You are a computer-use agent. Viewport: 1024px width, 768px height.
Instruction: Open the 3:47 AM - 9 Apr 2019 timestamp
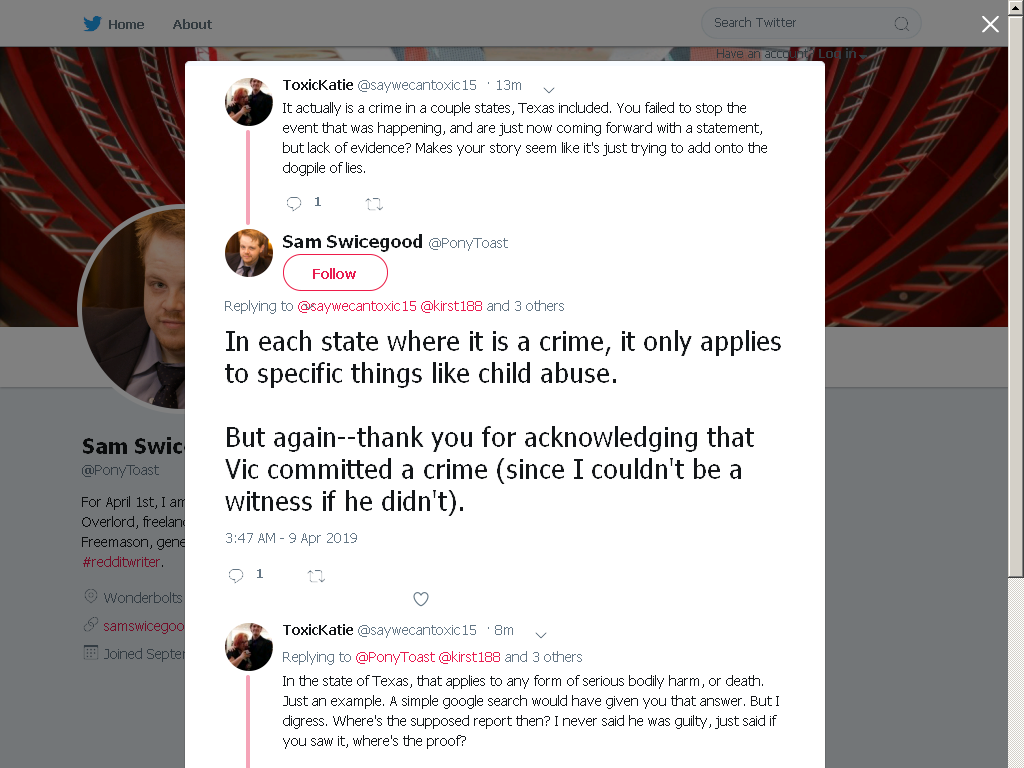pos(291,538)
